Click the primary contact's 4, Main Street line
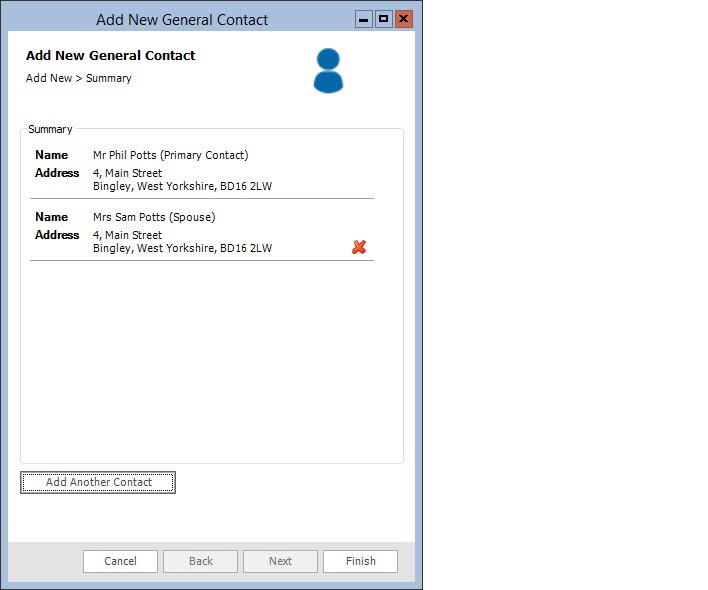This screenshot has width=708, height=590. tap(127, 173)
